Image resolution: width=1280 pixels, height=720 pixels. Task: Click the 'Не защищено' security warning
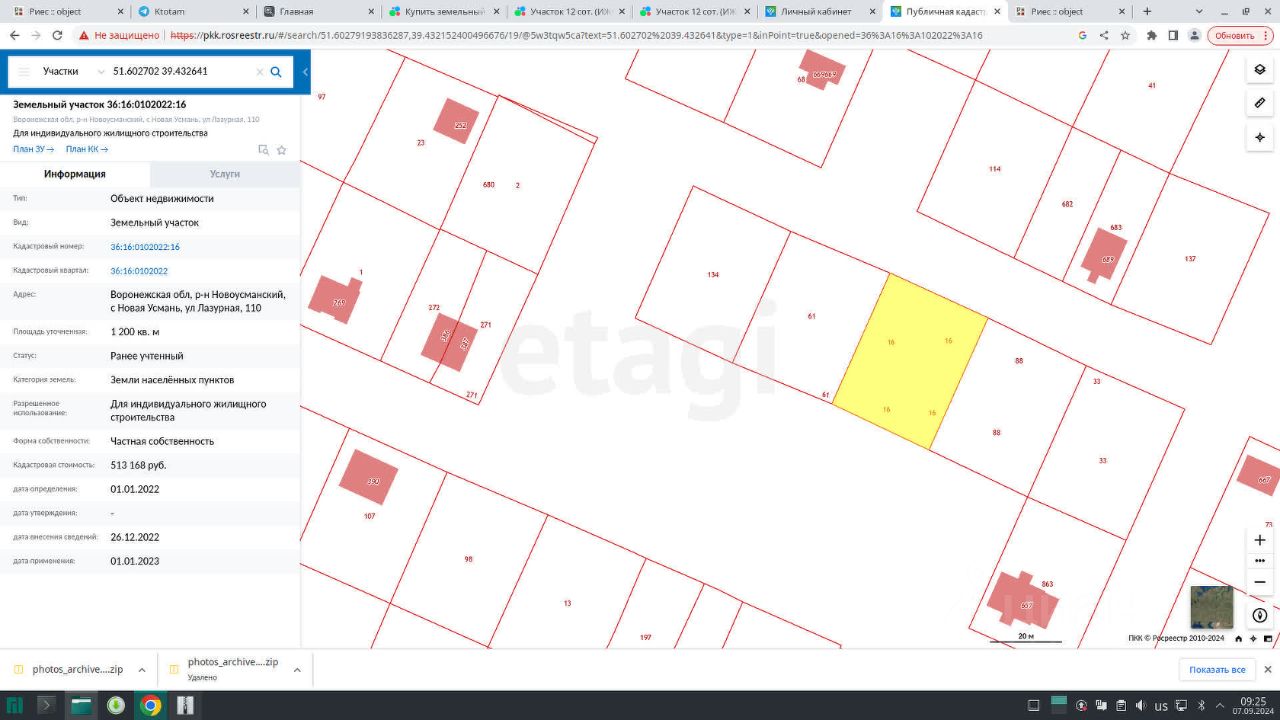118,35
